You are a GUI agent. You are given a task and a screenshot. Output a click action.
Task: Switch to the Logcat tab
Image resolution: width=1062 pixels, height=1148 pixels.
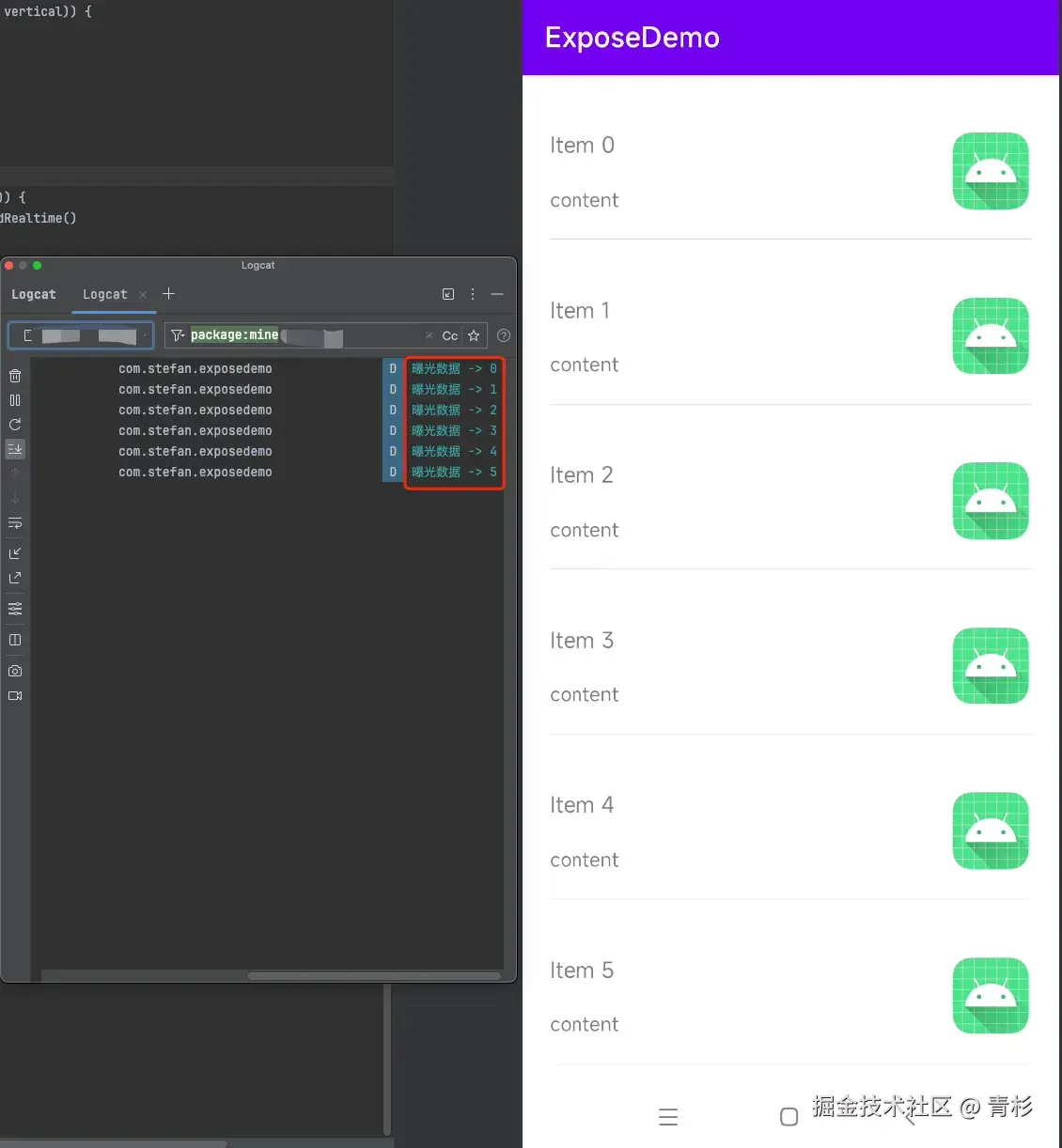click(x=104, y=294)
